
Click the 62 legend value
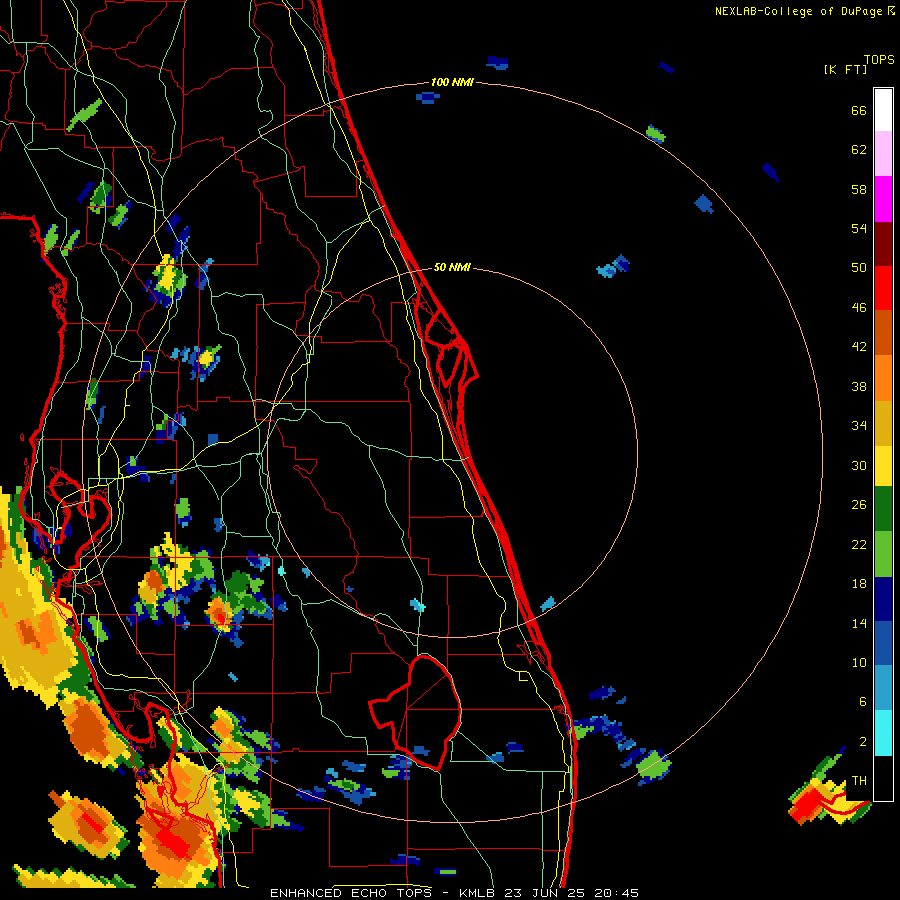859,150
